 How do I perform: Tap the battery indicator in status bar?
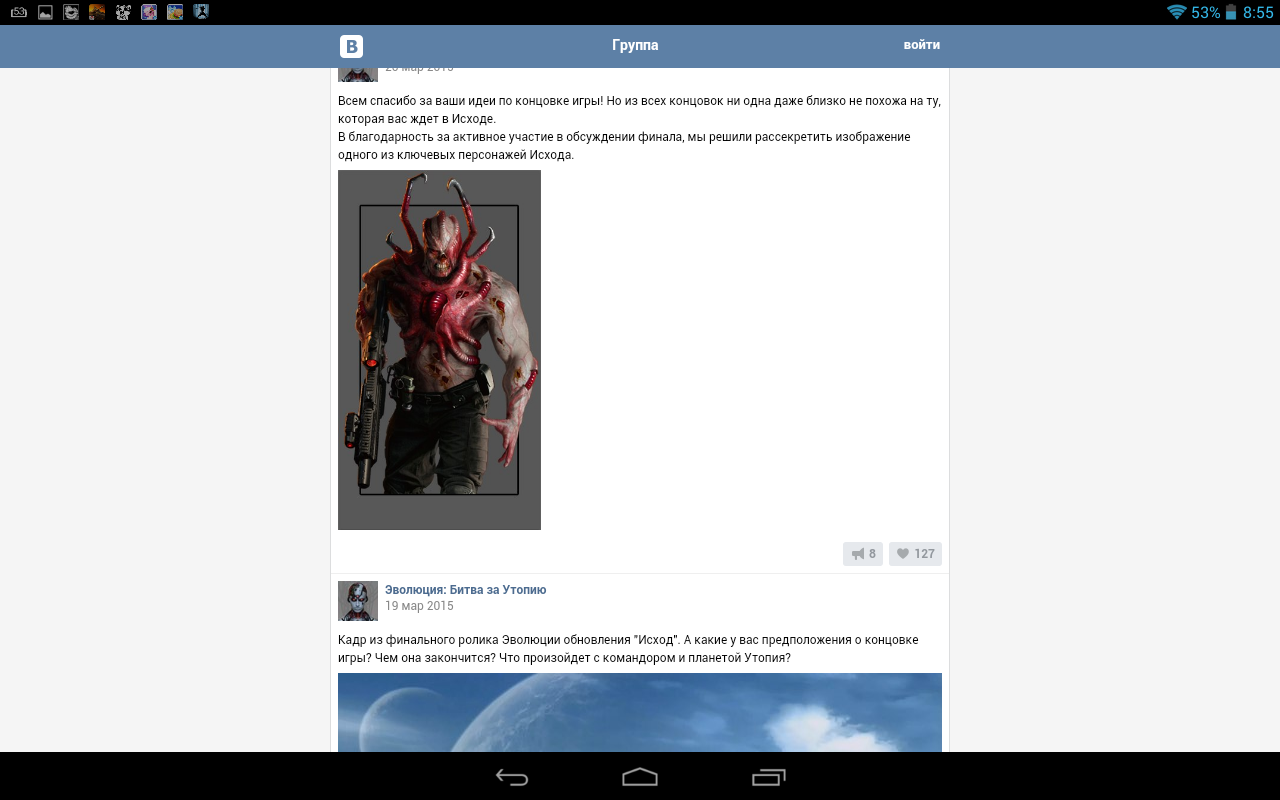pyautogui.click(x=1231, y=12)
